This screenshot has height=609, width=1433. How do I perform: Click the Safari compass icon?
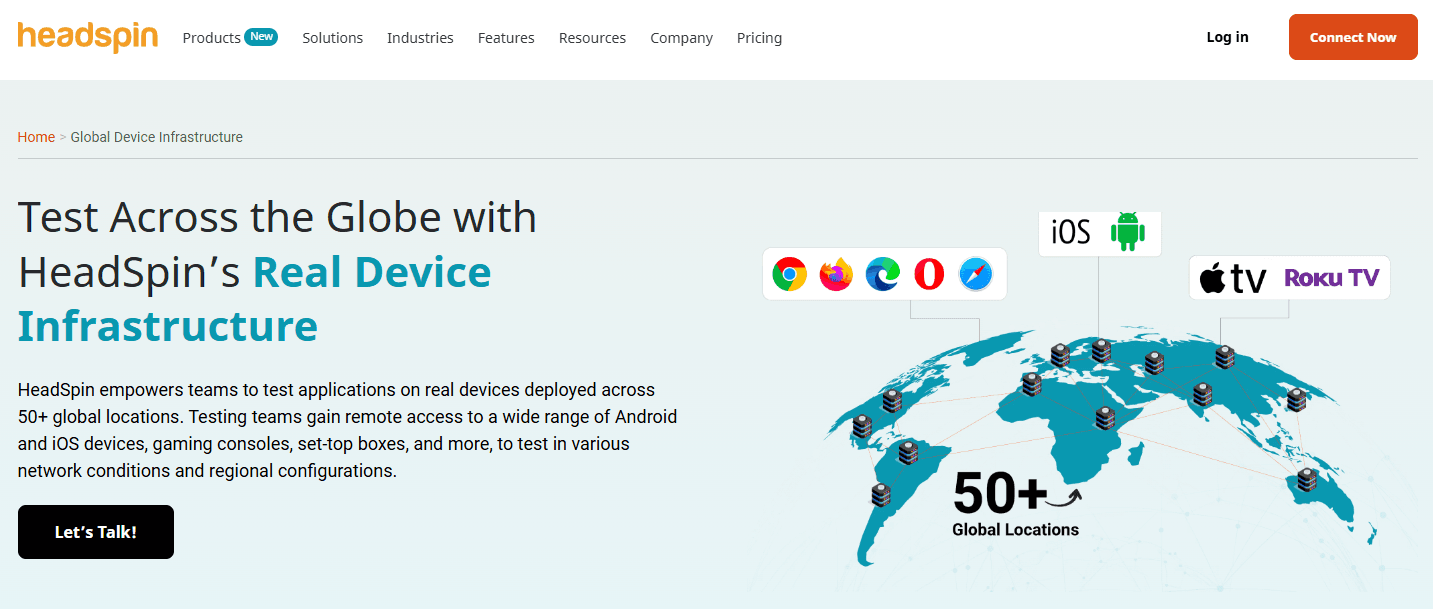pos(975,274)
